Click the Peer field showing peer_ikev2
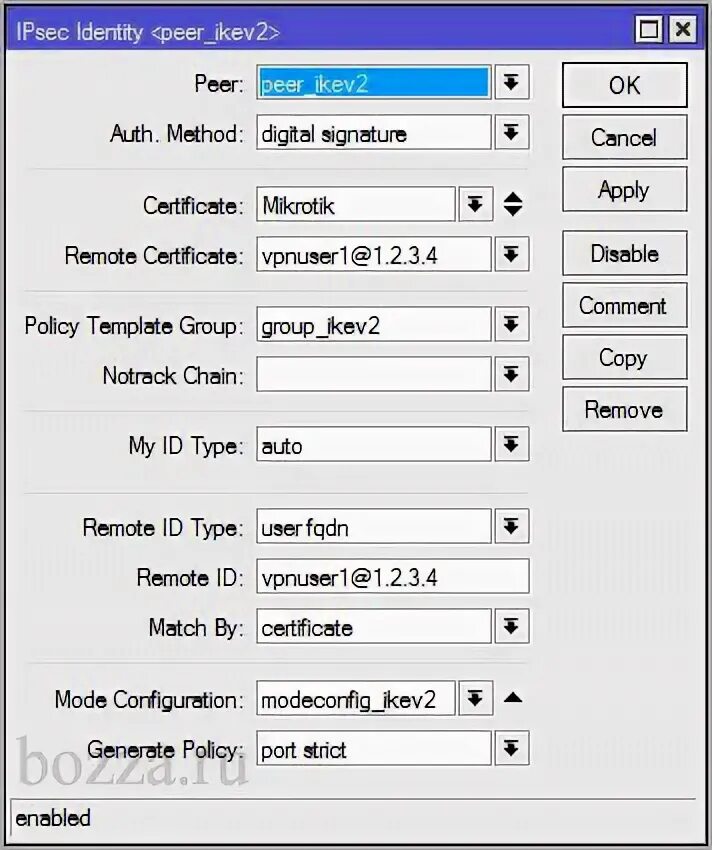The height and width of the screenshot is (850, 712). click(374, 82)
